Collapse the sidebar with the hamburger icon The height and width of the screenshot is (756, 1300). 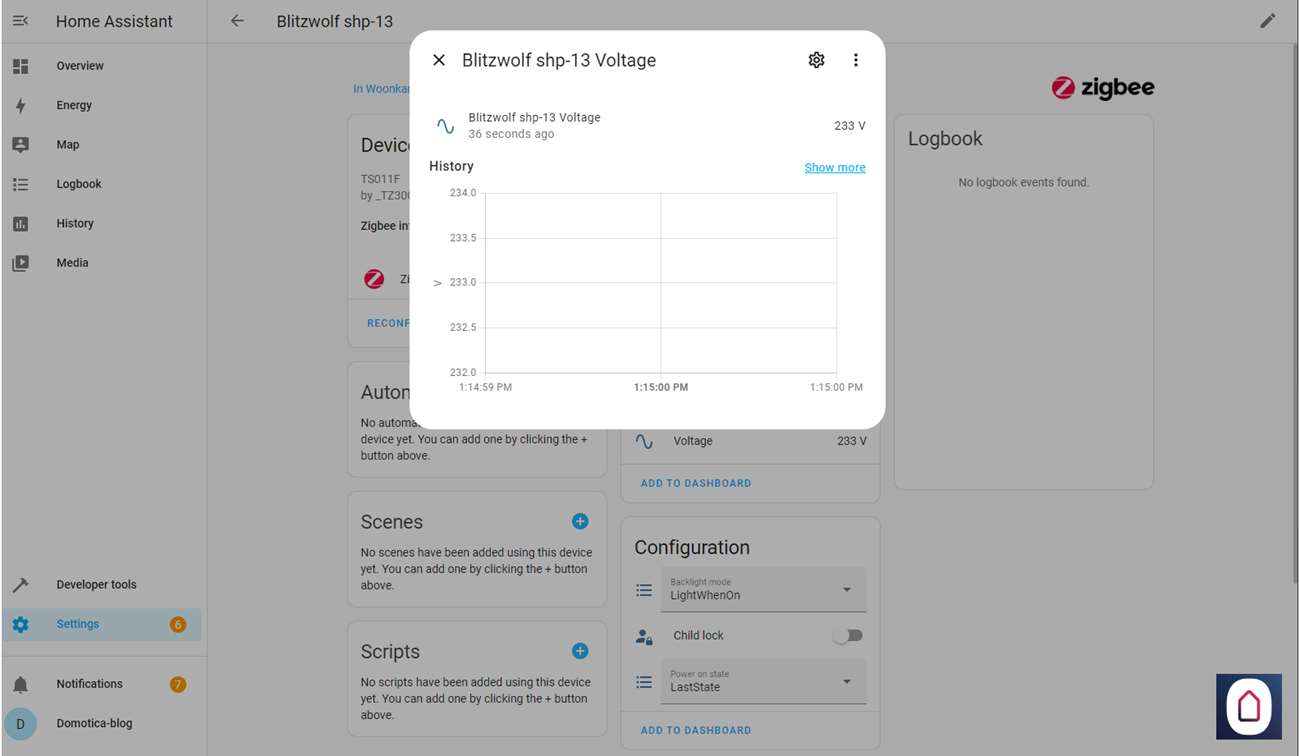pyautogui.click(x=20, y=21)
